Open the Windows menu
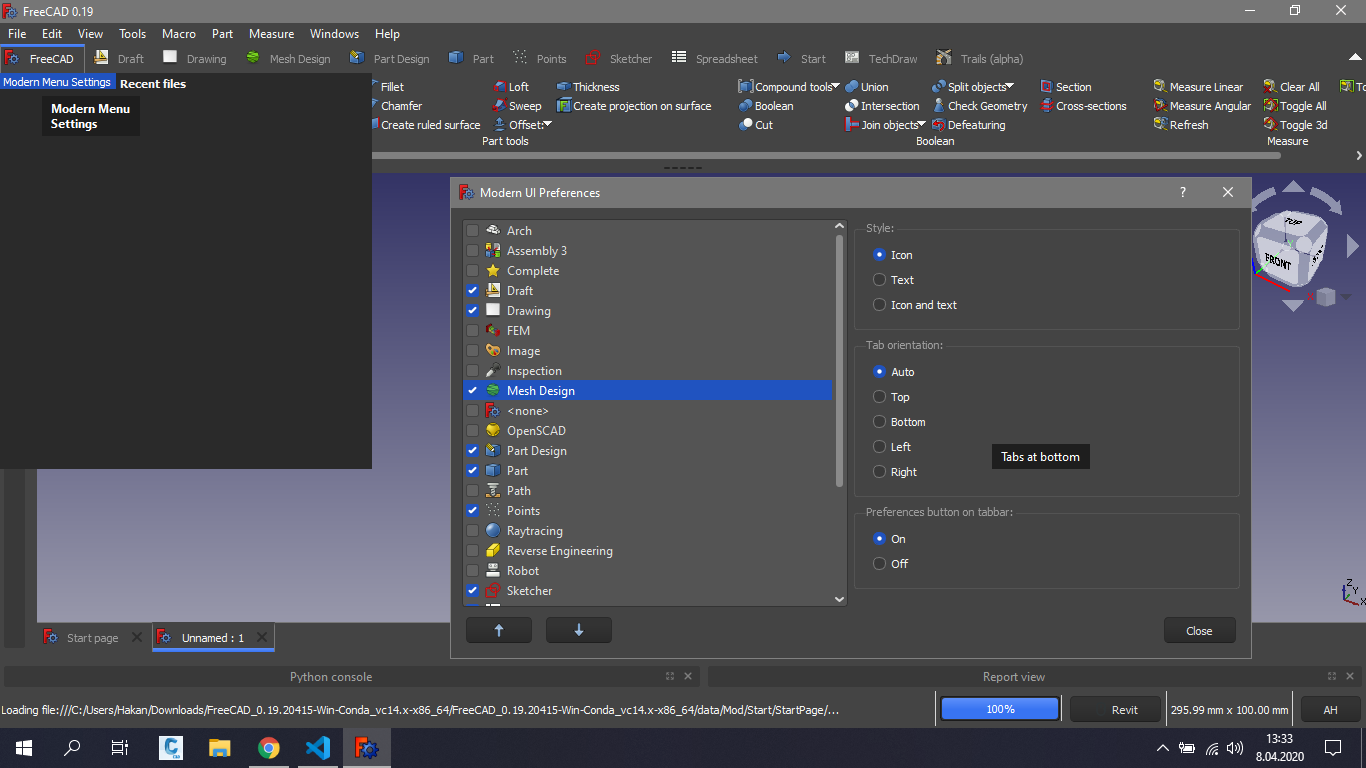 coord(334,34)
